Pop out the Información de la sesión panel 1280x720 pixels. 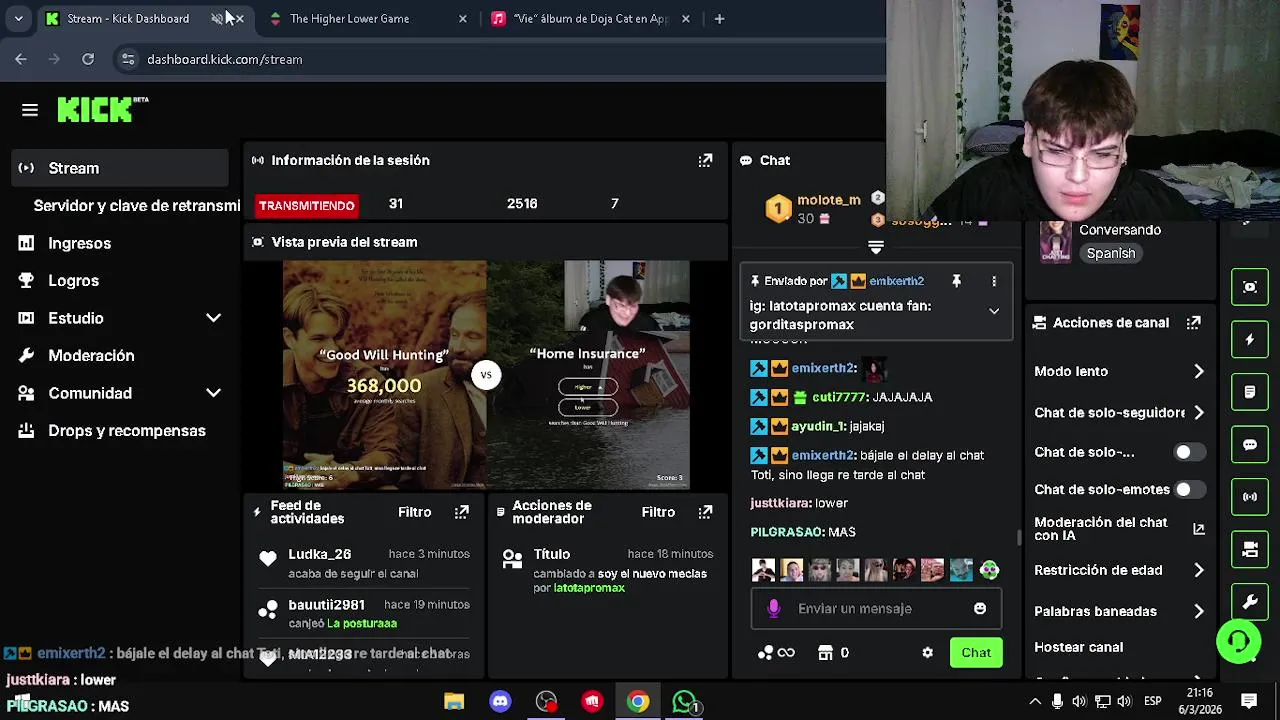pos(705,160)
